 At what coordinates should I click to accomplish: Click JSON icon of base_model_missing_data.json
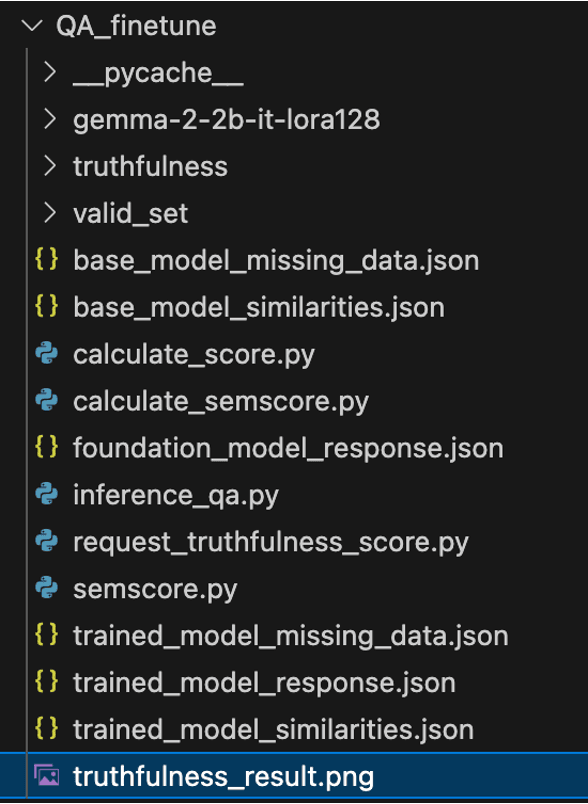click(46, 259)
